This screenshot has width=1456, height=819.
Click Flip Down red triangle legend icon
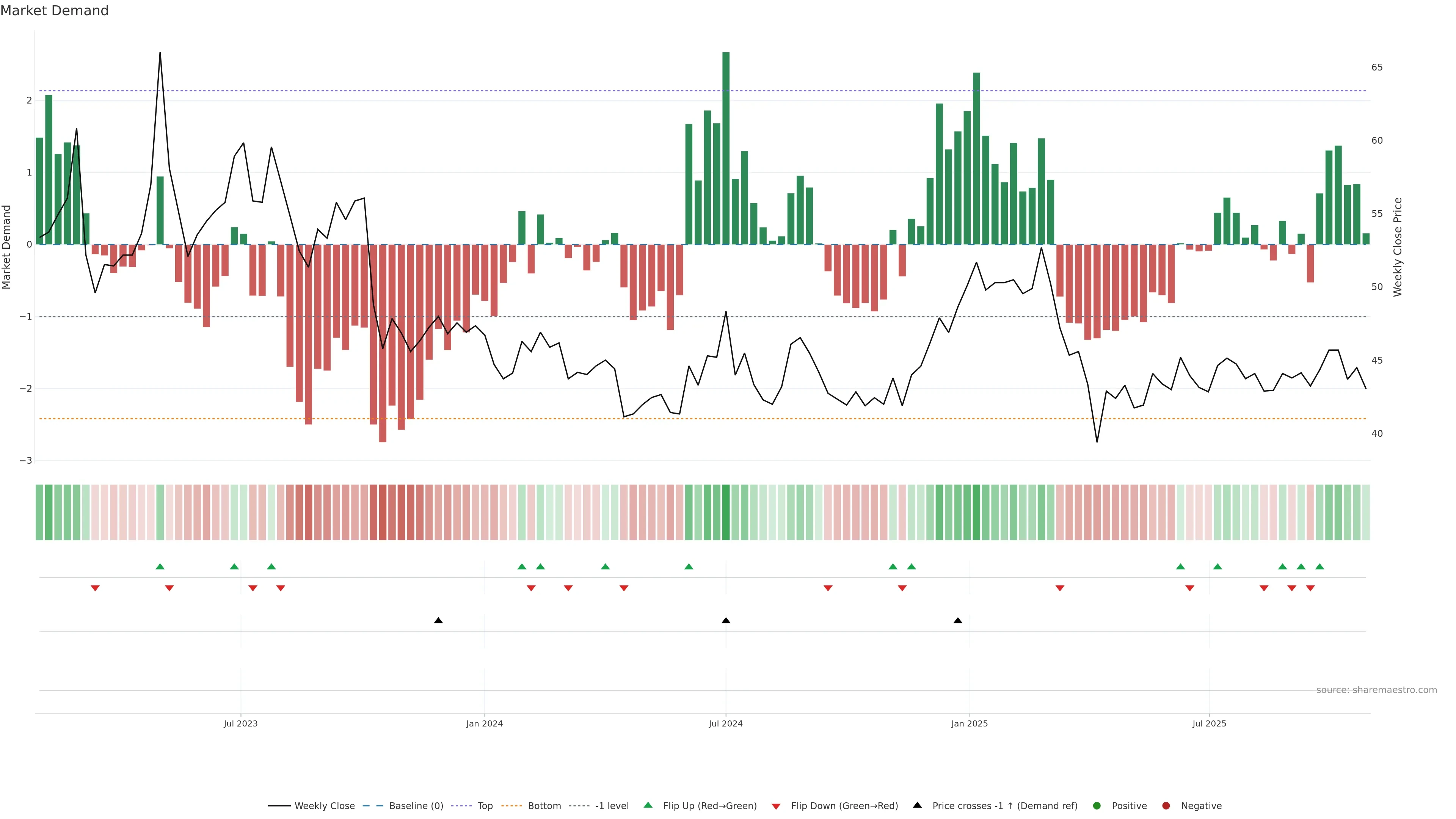tap(776, 806)
